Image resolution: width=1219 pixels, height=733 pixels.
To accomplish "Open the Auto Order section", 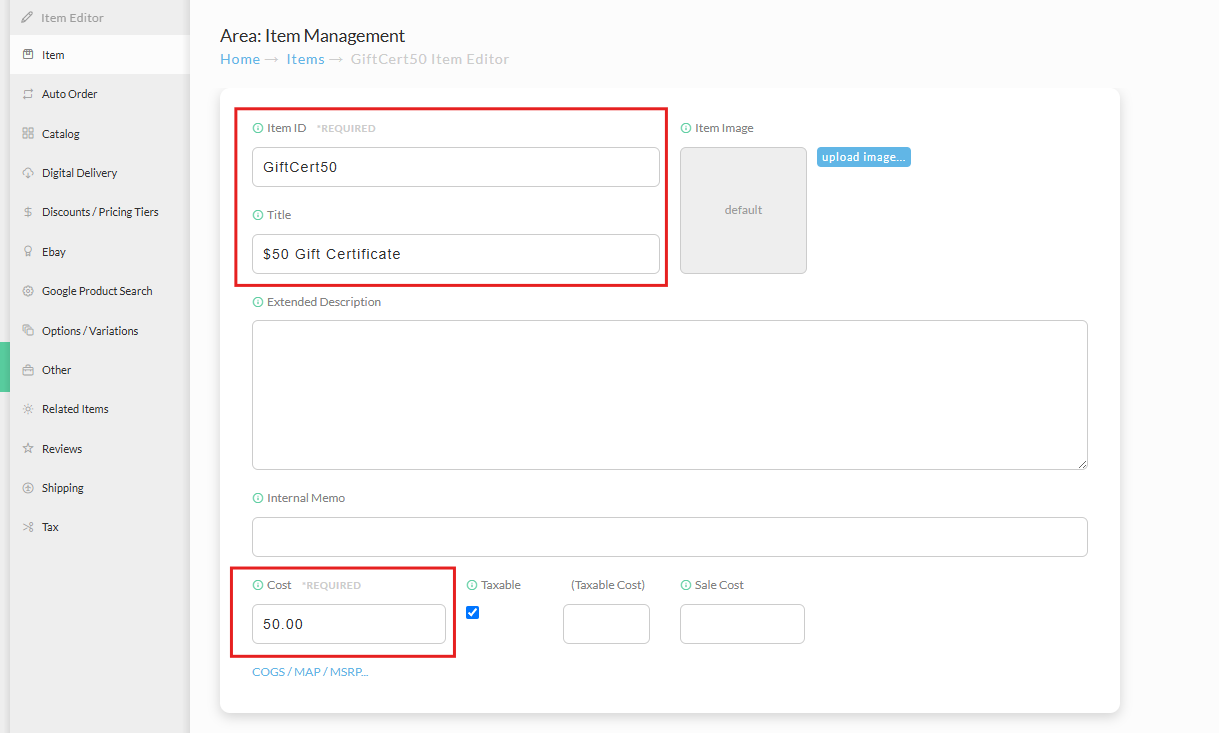I will [100, 94].
